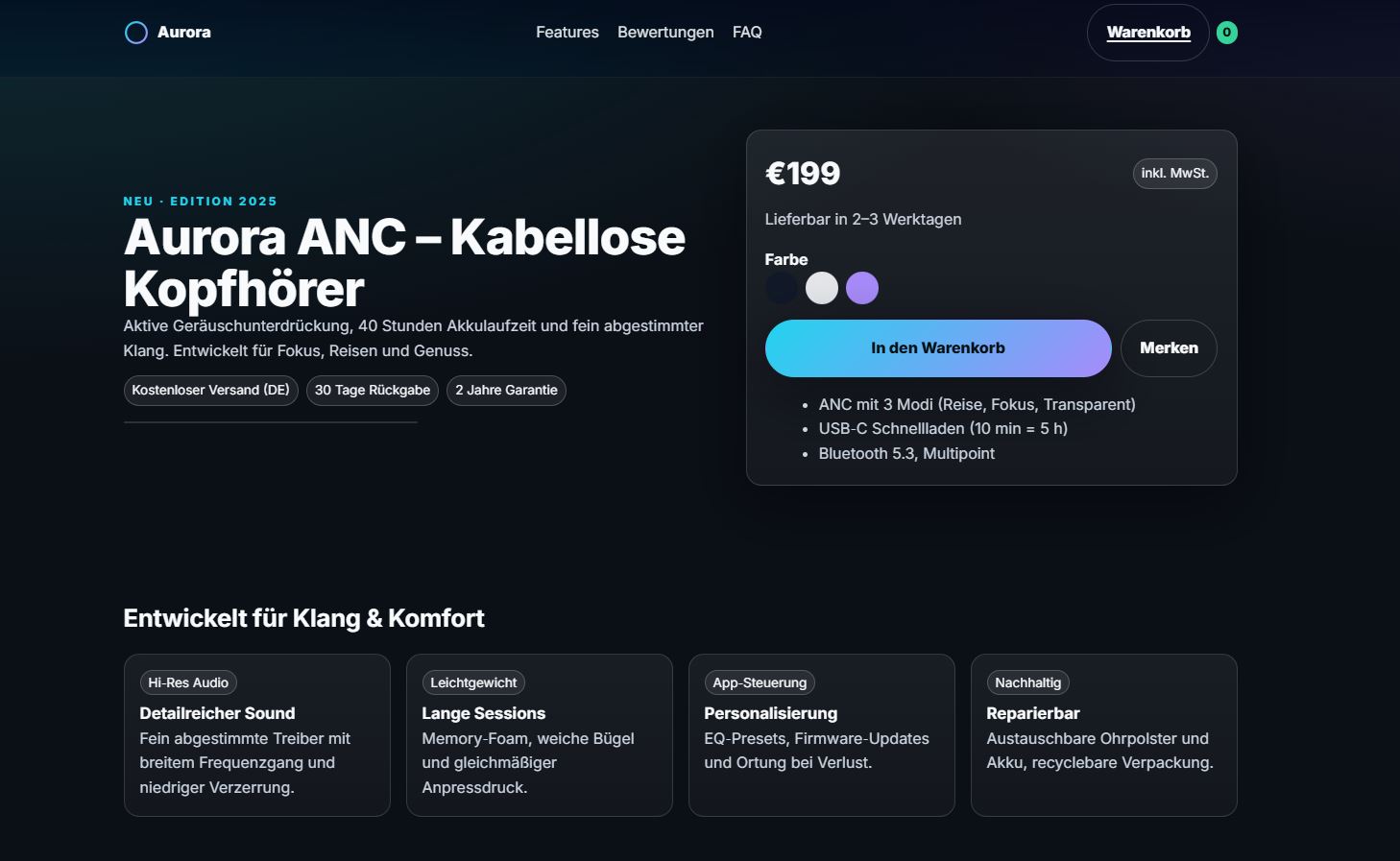The width and height of the screenshot is (1400, 861).
Task: Click the App-Steuerung feature tag
Action: tap(760, 682)
